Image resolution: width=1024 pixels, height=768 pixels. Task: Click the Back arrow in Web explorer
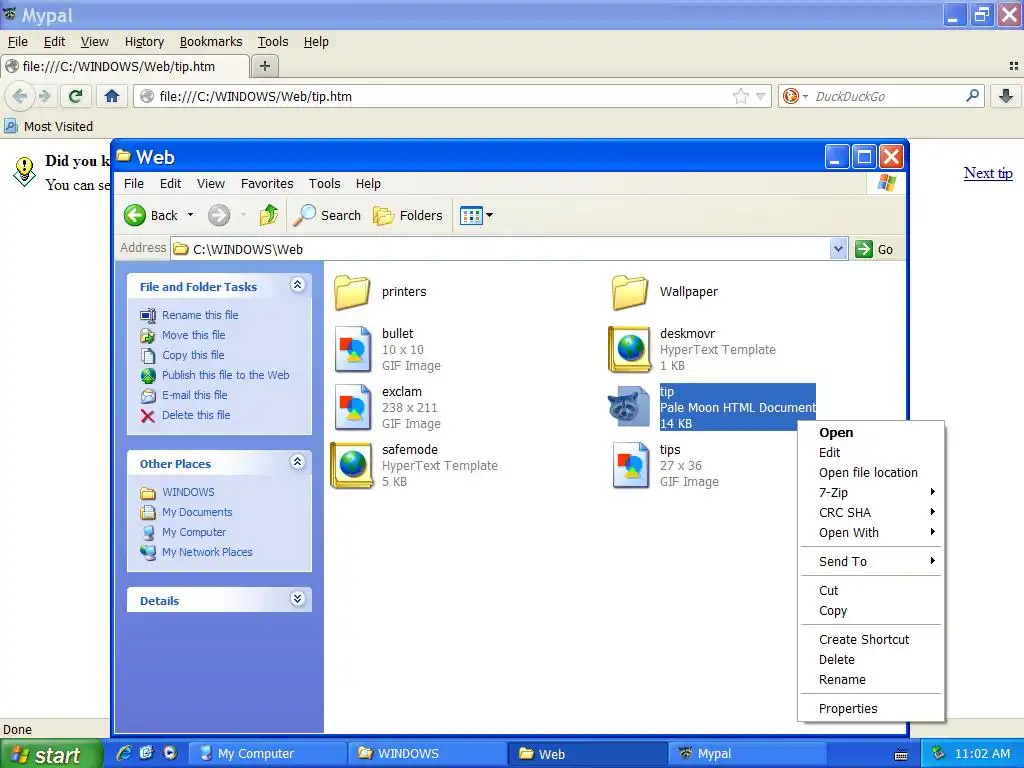coord(135,215)
